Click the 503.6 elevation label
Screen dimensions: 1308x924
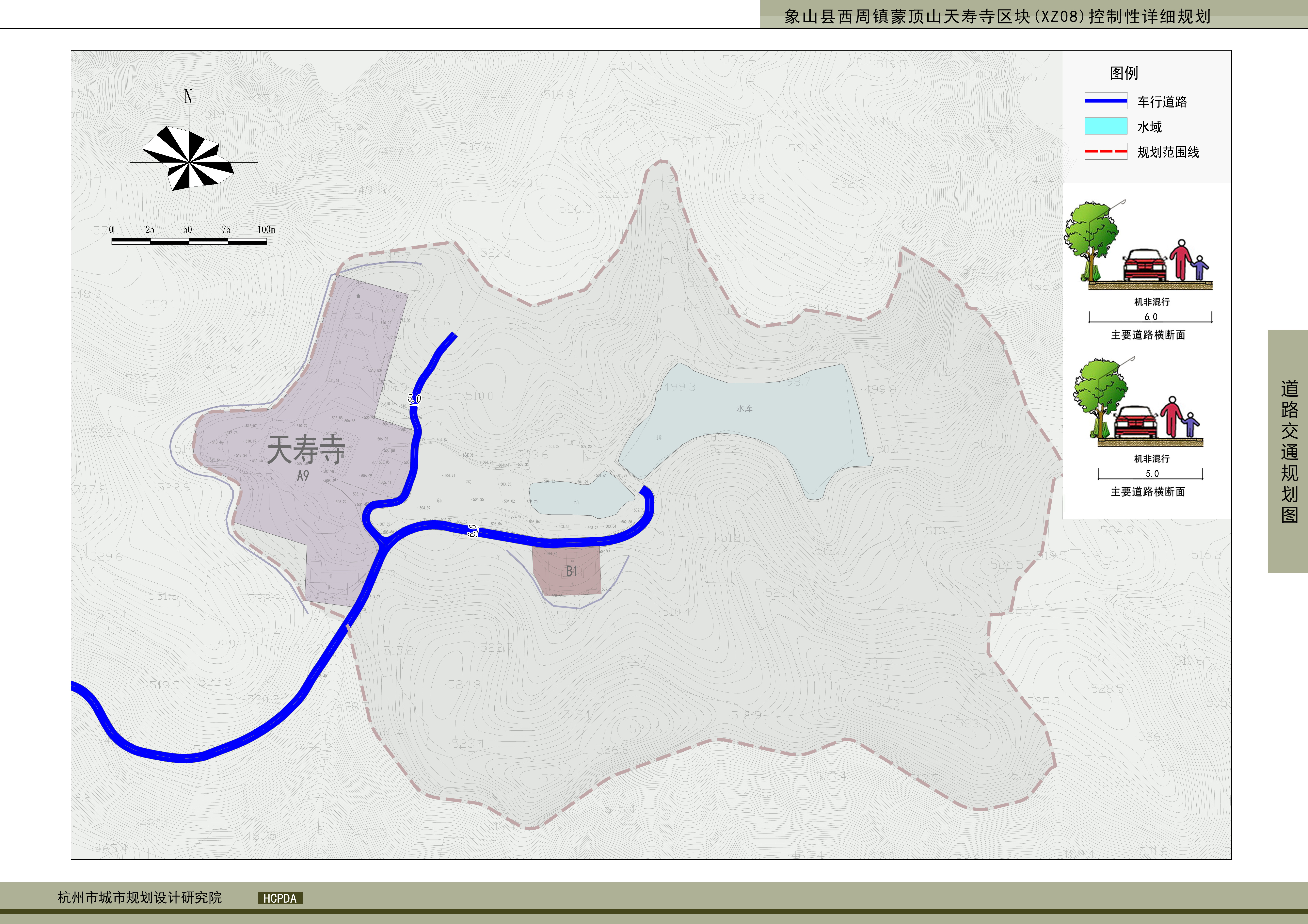tap(533, 455)
